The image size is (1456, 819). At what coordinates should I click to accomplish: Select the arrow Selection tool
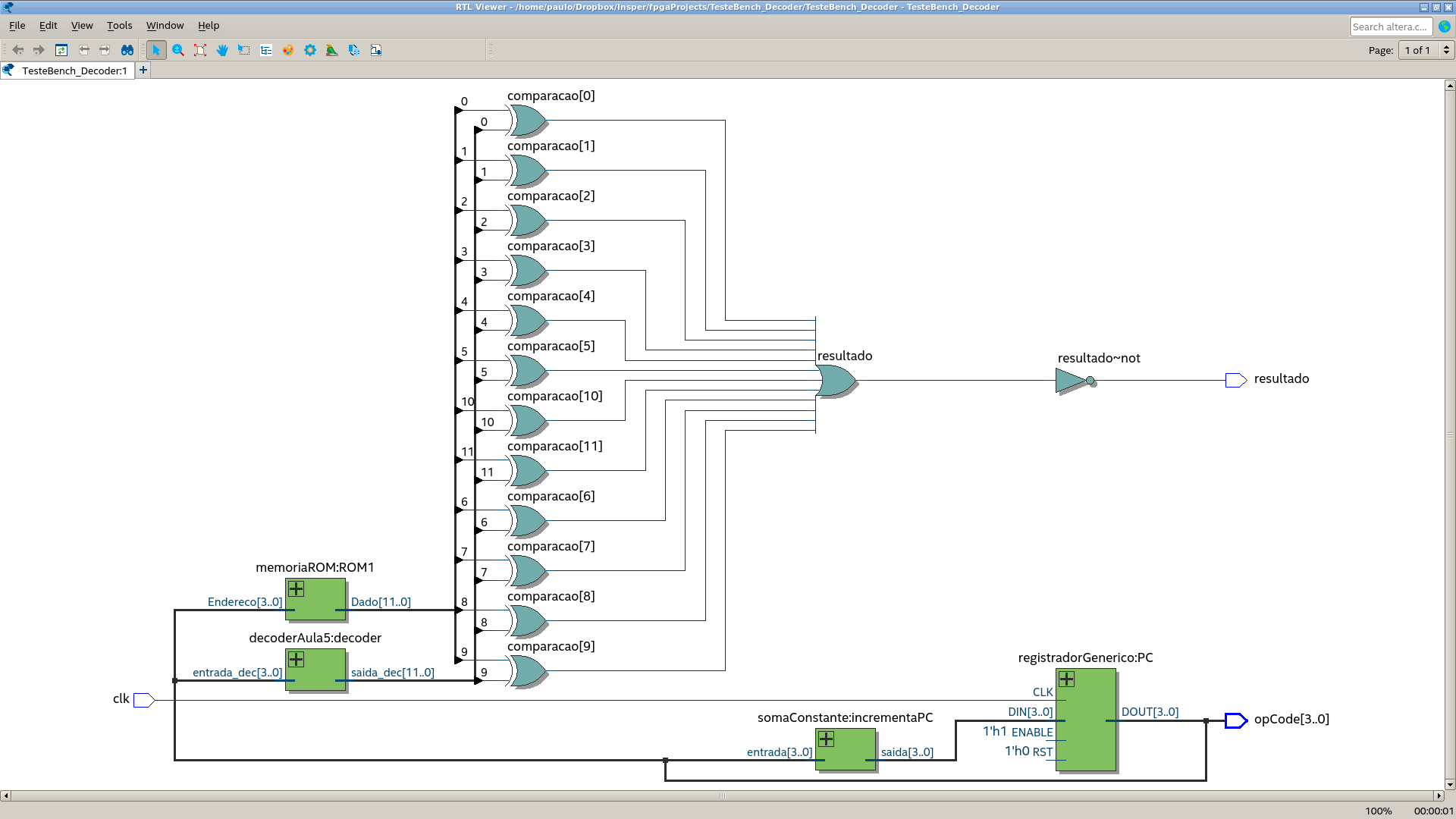156,50
